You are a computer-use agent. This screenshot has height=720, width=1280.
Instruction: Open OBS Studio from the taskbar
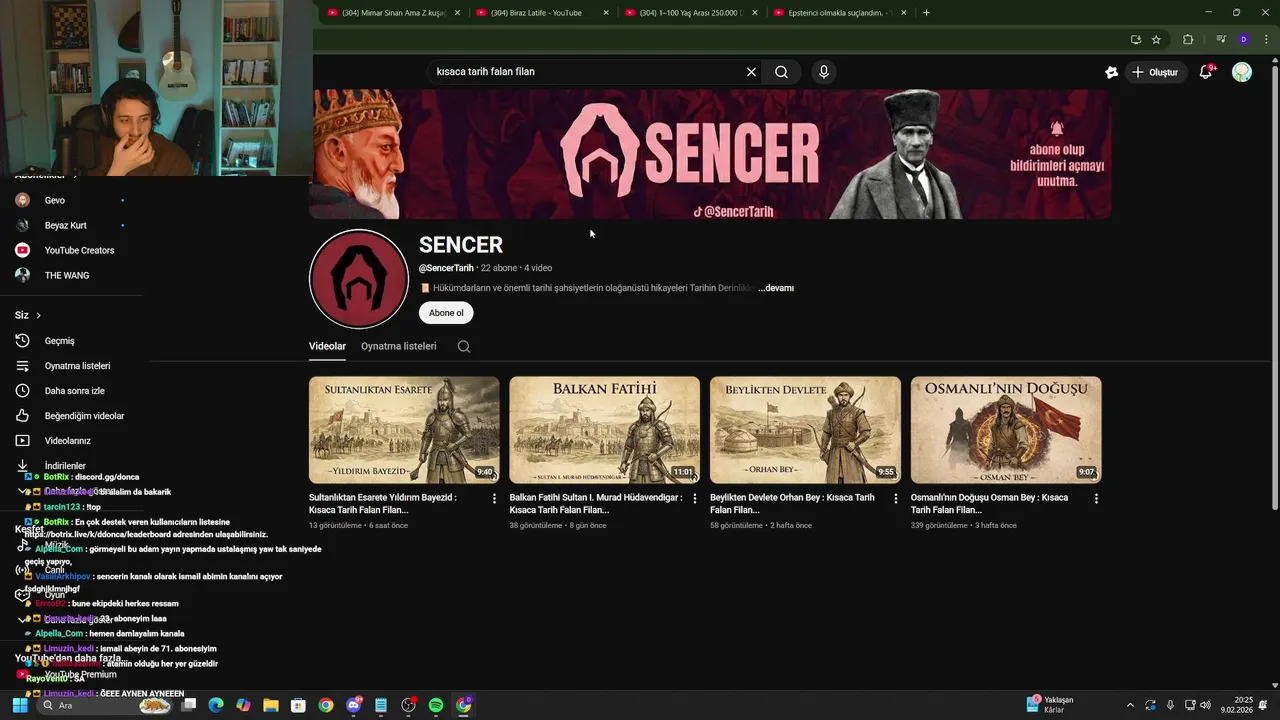coord(408,705)
